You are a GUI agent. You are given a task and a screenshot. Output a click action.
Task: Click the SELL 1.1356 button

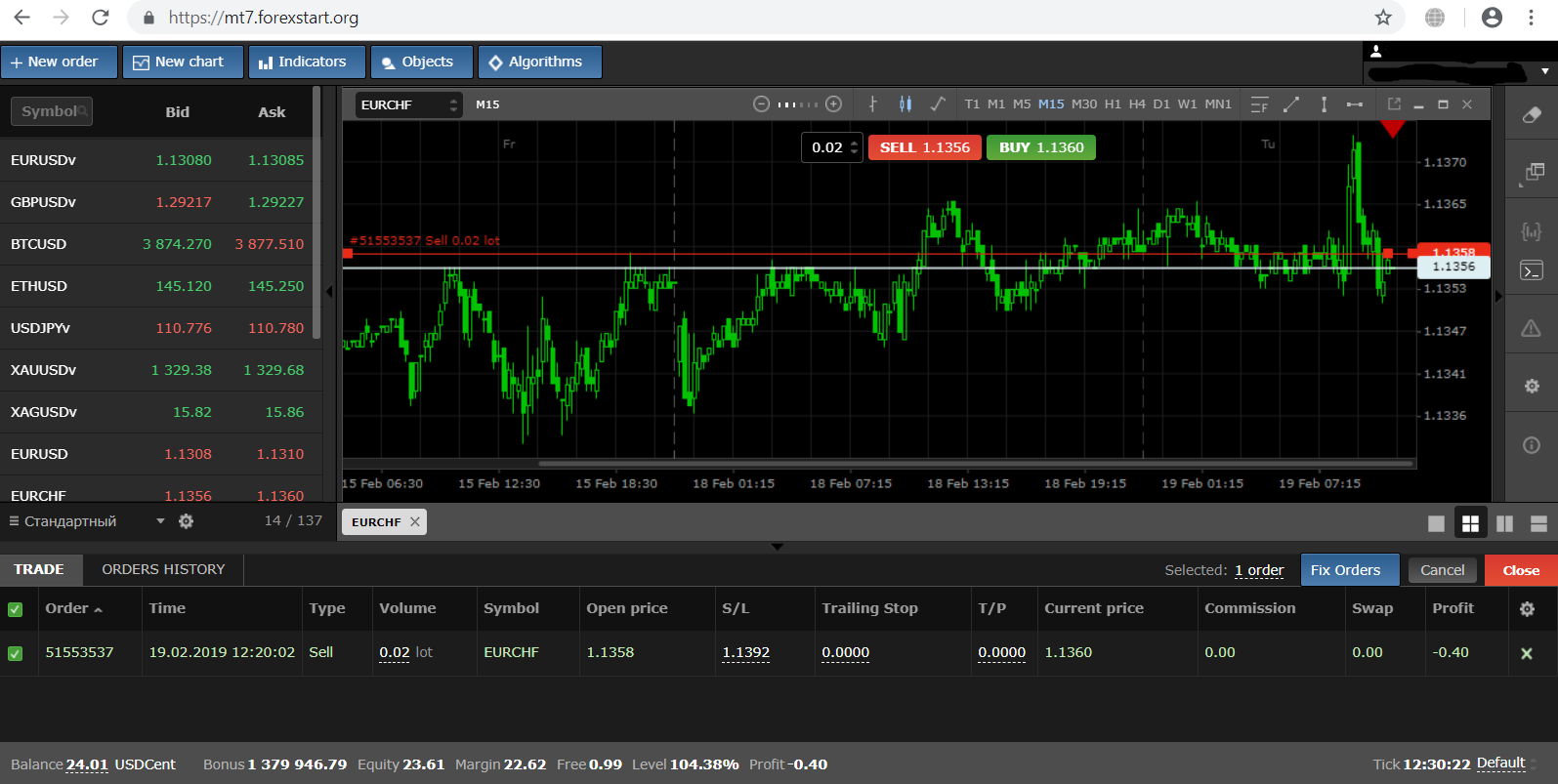coord(925,147)
